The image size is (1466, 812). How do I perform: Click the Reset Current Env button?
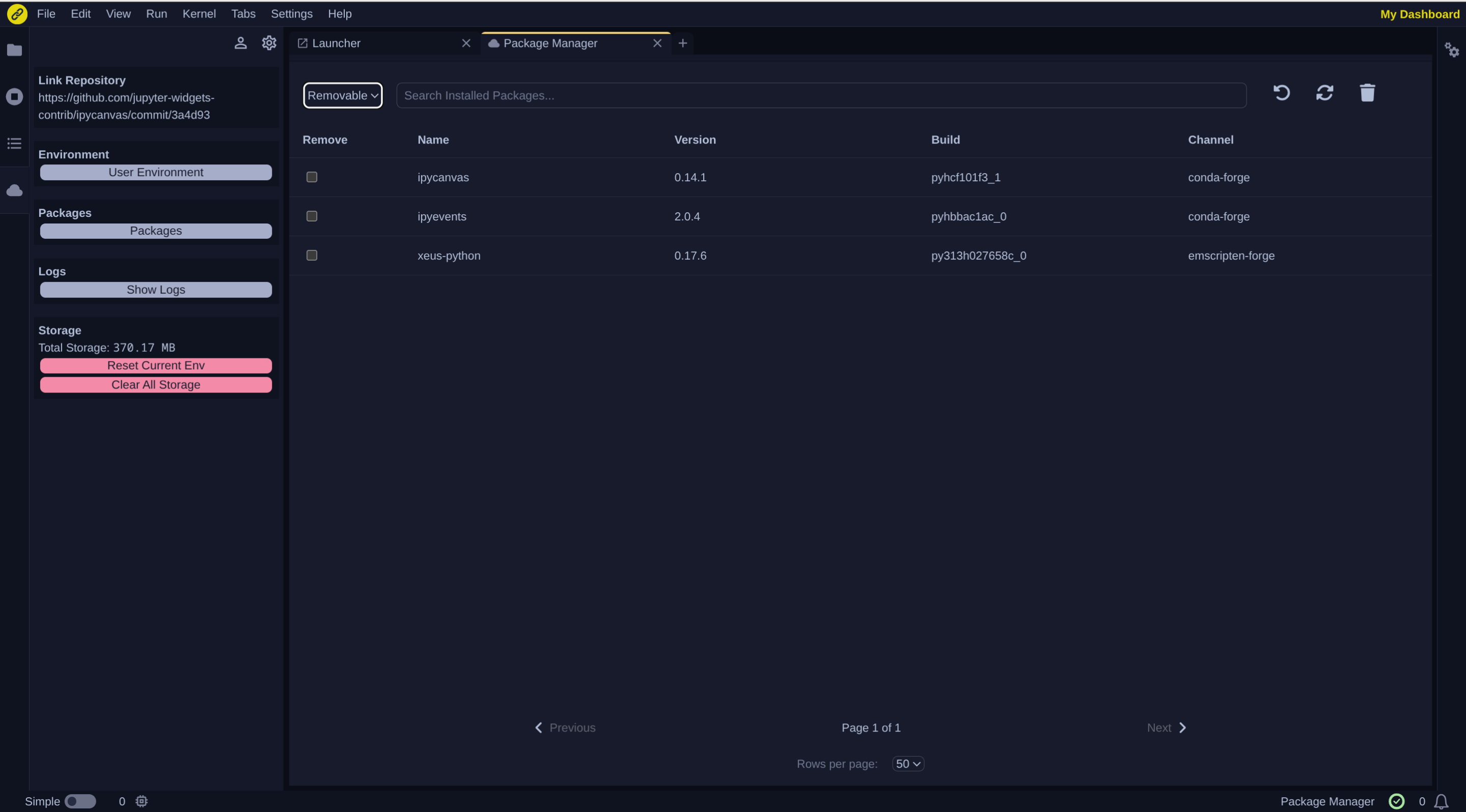tap(155, 366)
